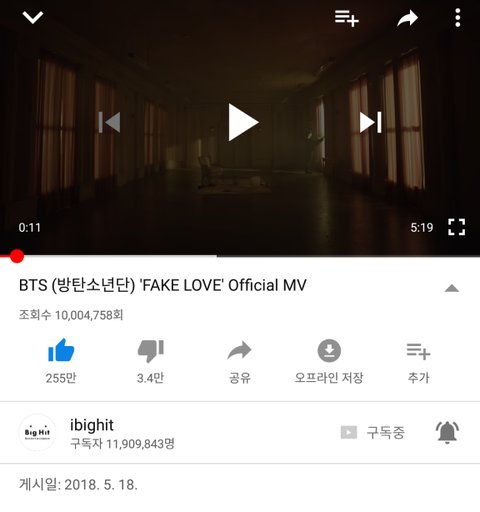
Task: Enter fullscreen mode
Action: point(456,227)
